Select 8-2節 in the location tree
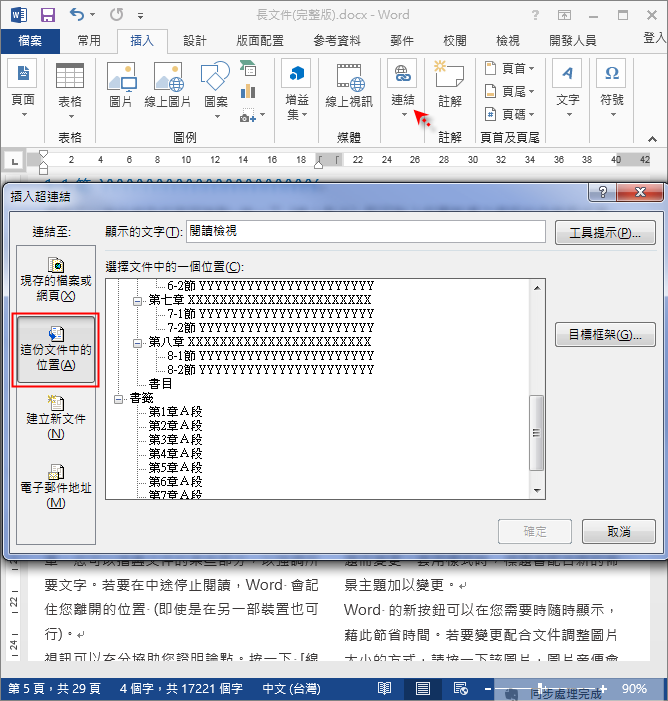This screenshot has width=668, height=701. [271, 370]
